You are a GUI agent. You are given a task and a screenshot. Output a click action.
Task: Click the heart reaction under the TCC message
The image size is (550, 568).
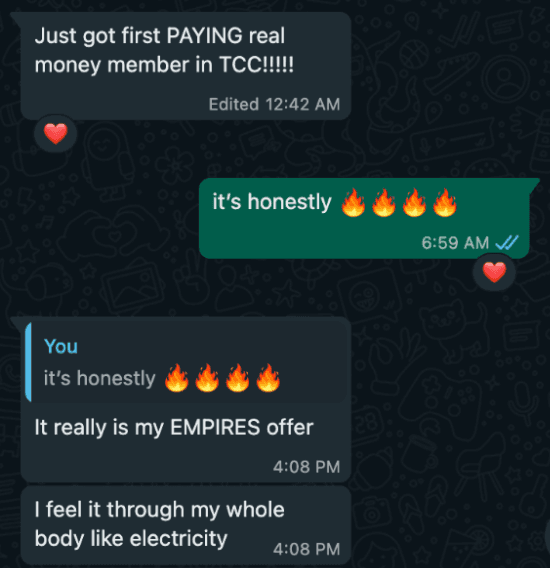[55, 133]
